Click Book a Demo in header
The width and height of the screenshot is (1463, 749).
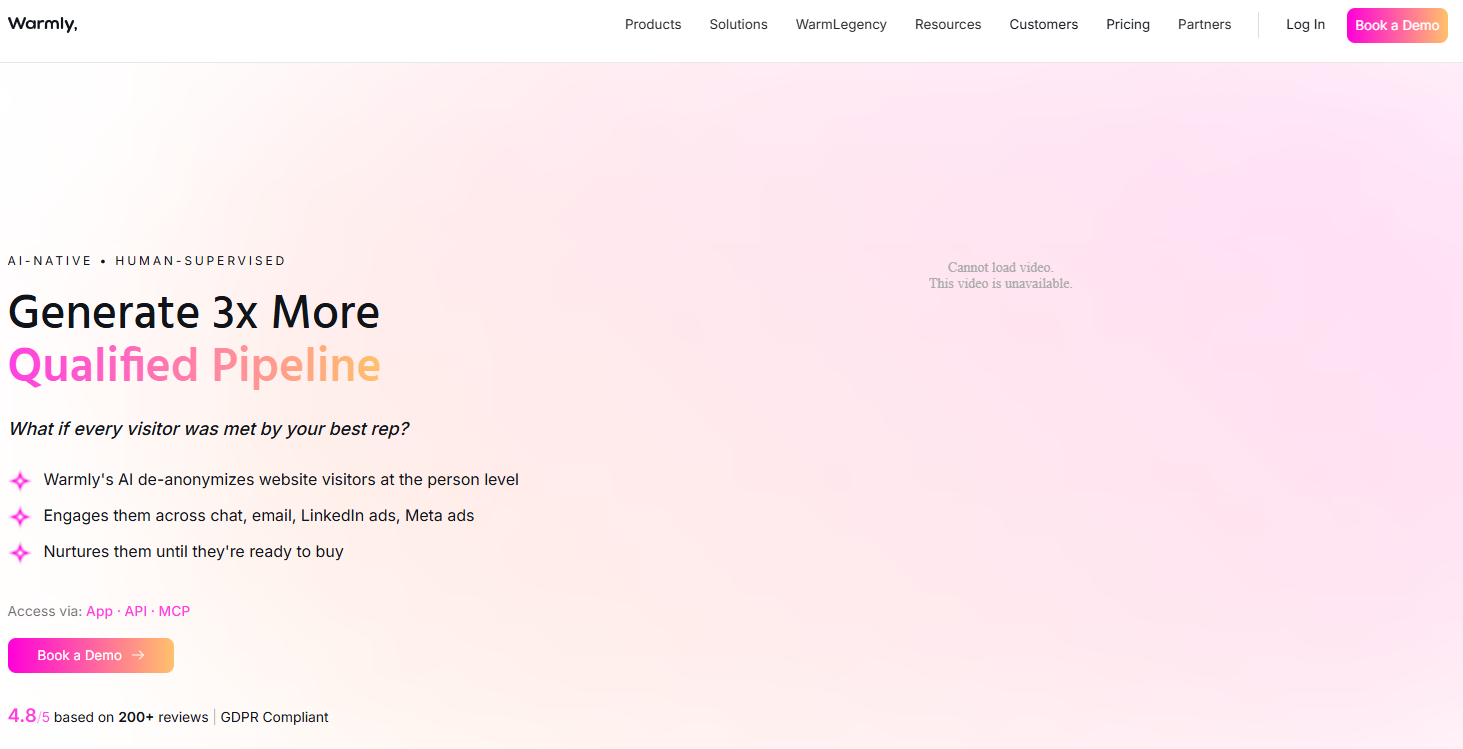tap(1397, 25)
